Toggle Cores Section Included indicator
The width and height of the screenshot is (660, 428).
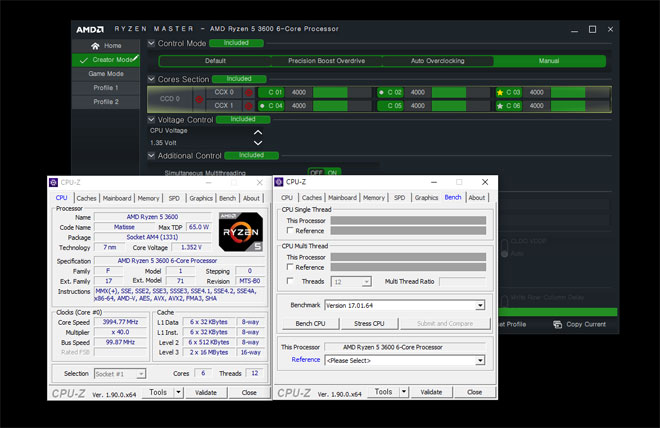(x=239, y=79)
